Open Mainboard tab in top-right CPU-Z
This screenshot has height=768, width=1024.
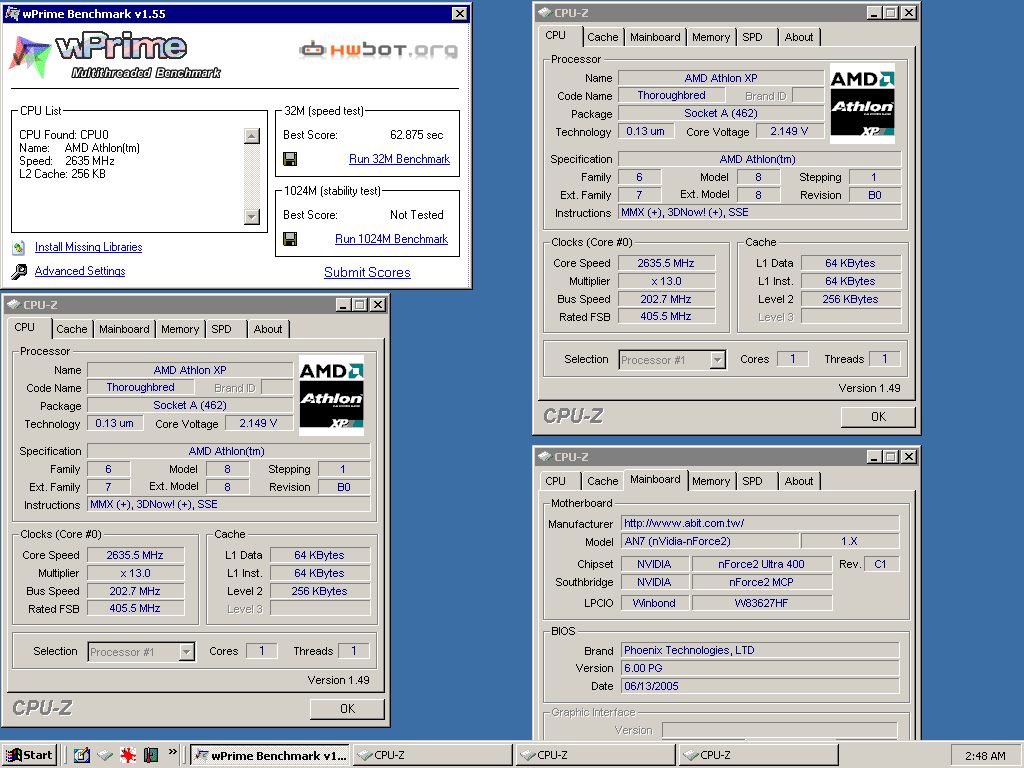655,37
